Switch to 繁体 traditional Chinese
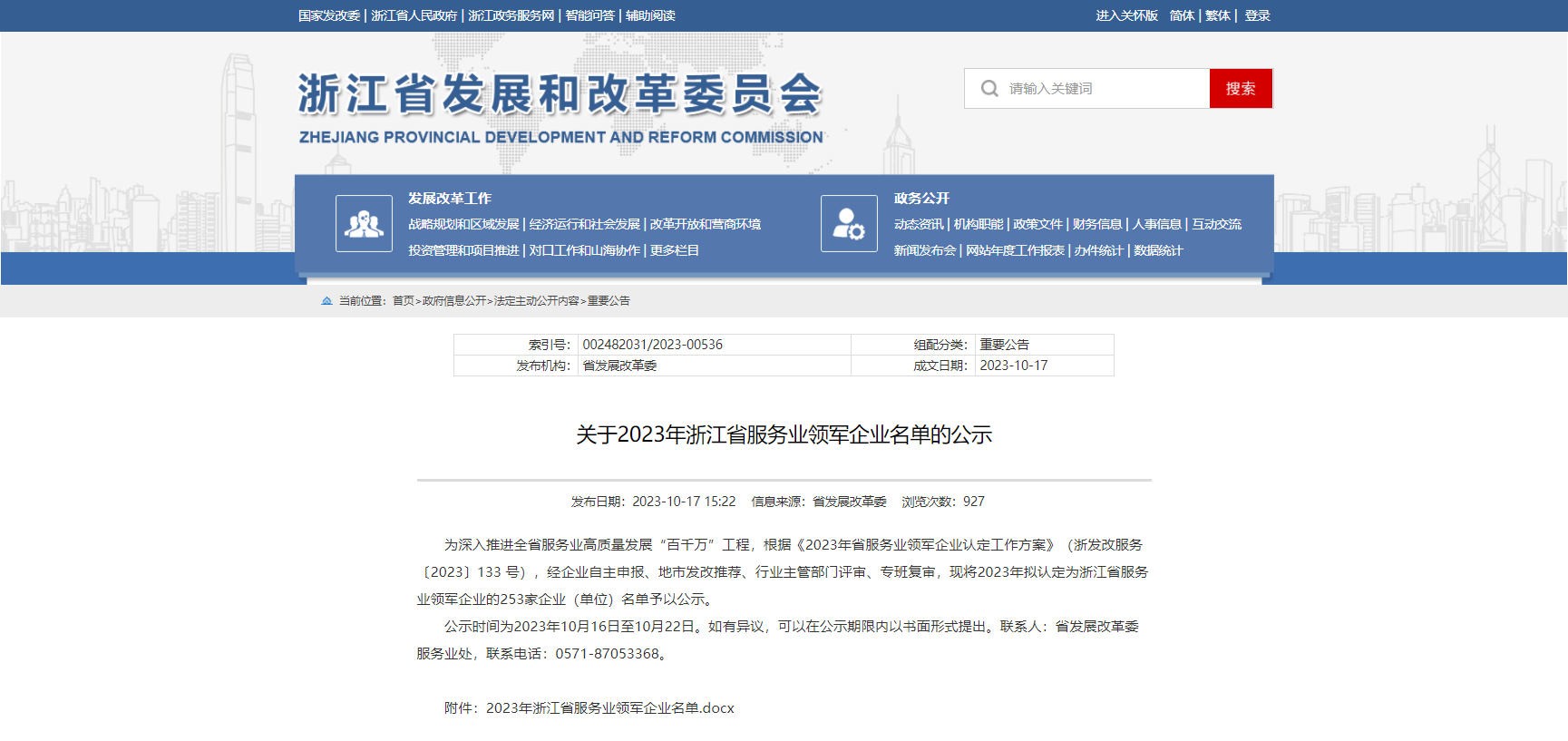The height and width of the screenshot is (741, 1568). coord(1217,15)
